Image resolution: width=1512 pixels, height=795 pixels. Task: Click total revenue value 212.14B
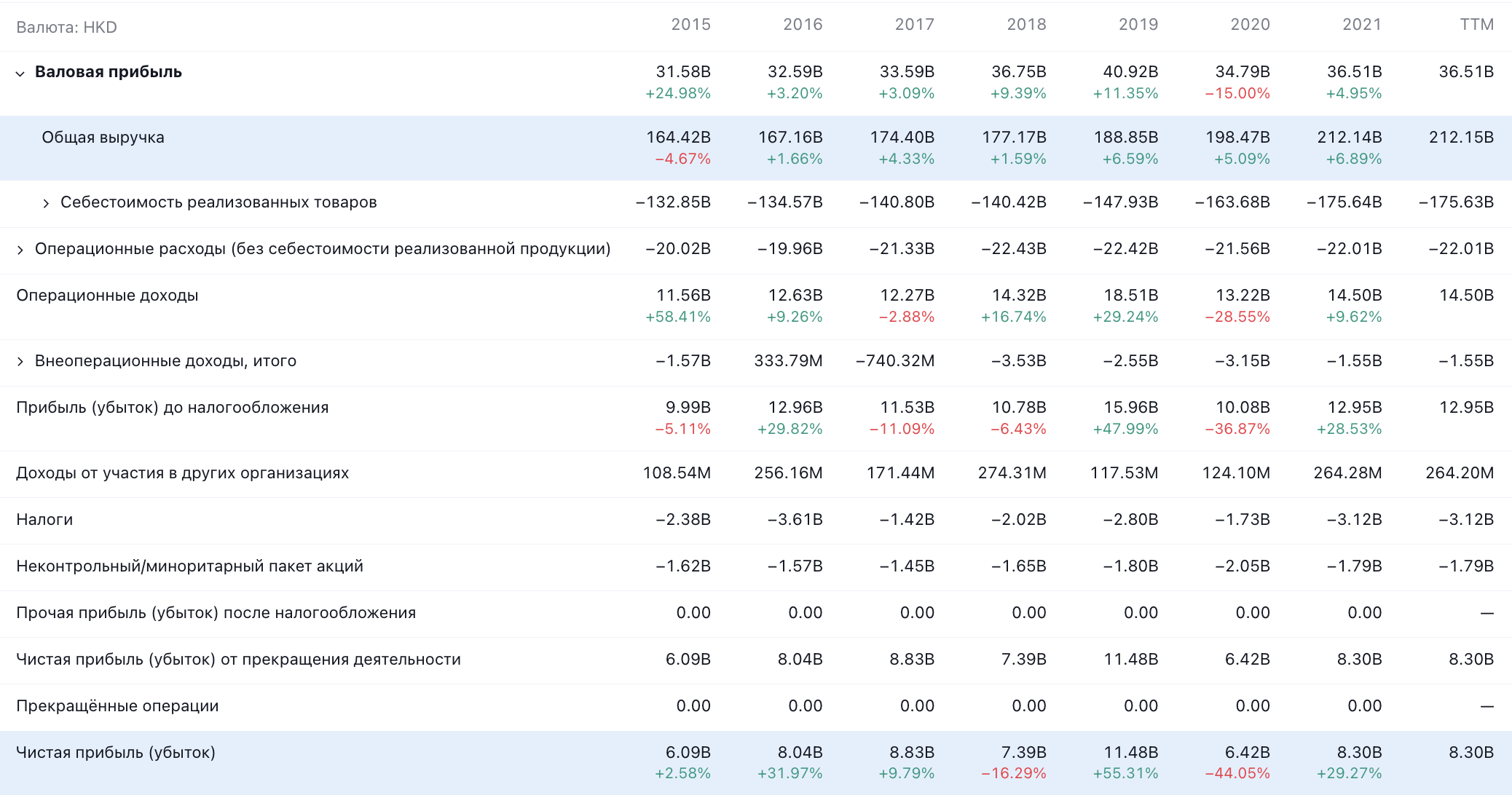[x=1350, y=138]
